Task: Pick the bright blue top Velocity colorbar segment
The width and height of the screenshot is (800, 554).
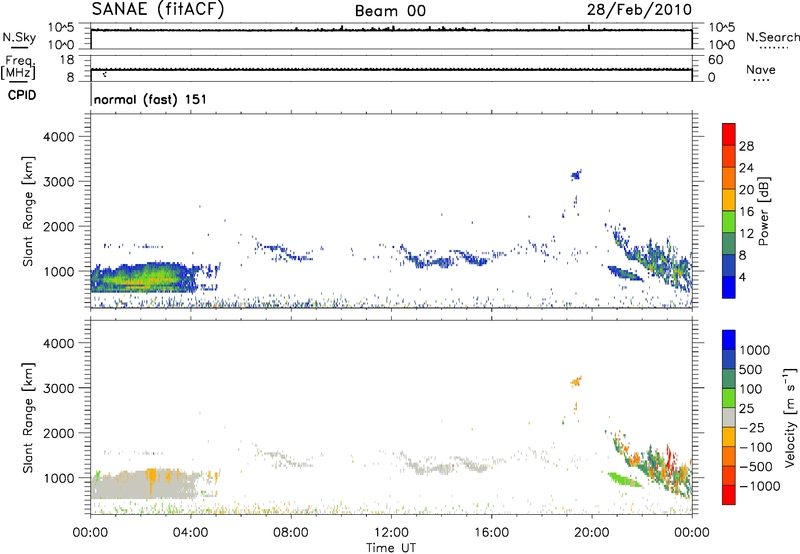Action: coord(729,340)
